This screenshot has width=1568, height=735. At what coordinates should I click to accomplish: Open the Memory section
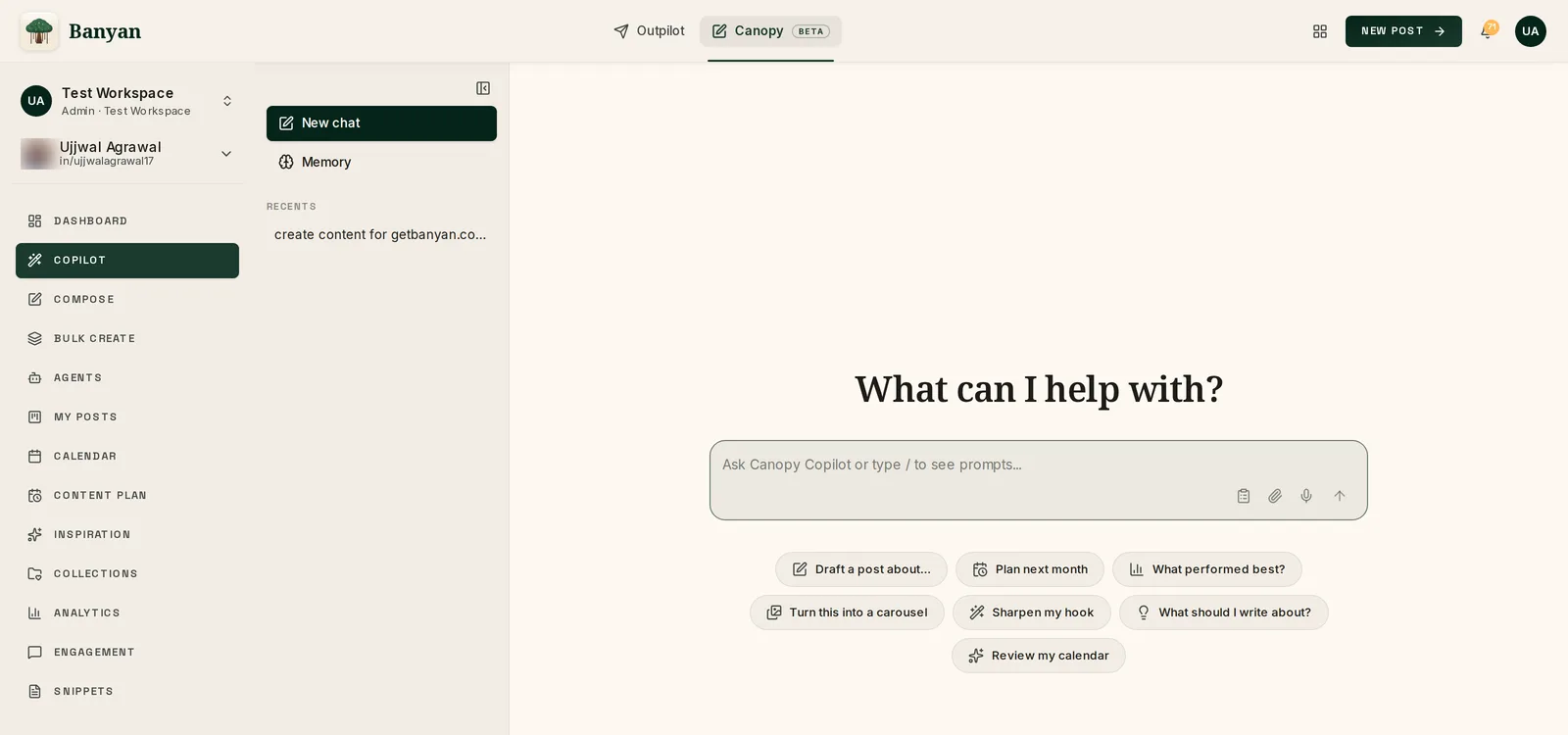click(x=381, y=163)
